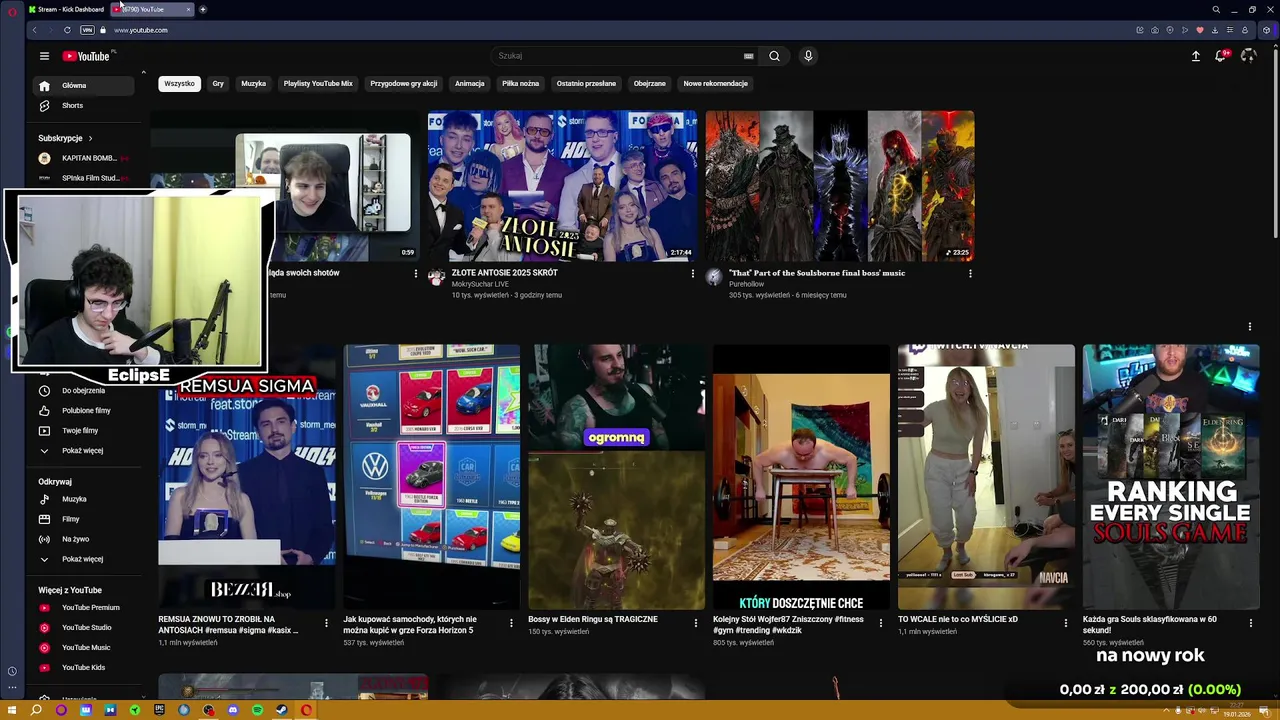The image size is (1280, 720).
Task: Open the Shorts shelf three-dot menu
Action: click(x=1250, y=326)
